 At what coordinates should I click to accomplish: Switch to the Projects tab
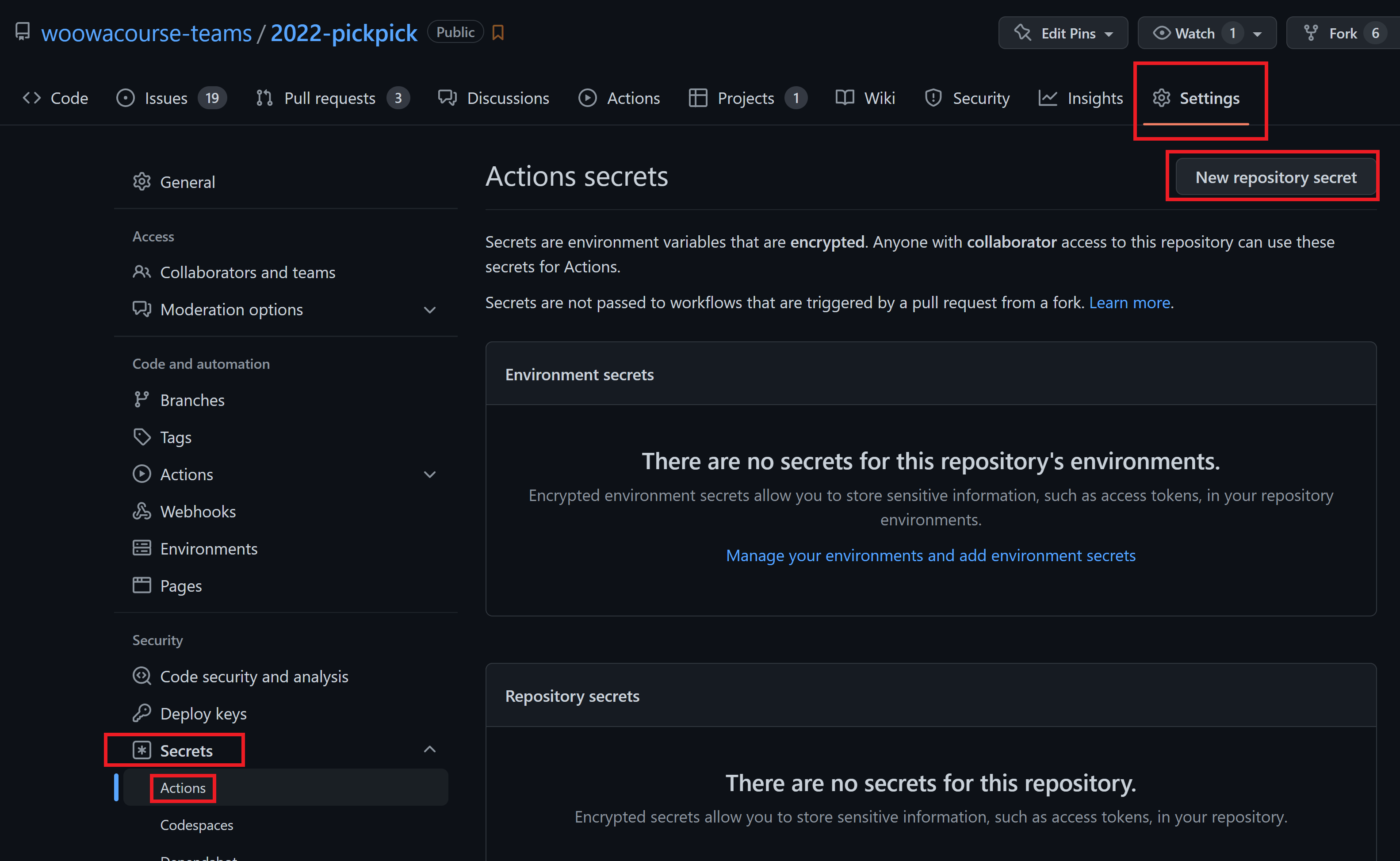click(748, 98)
